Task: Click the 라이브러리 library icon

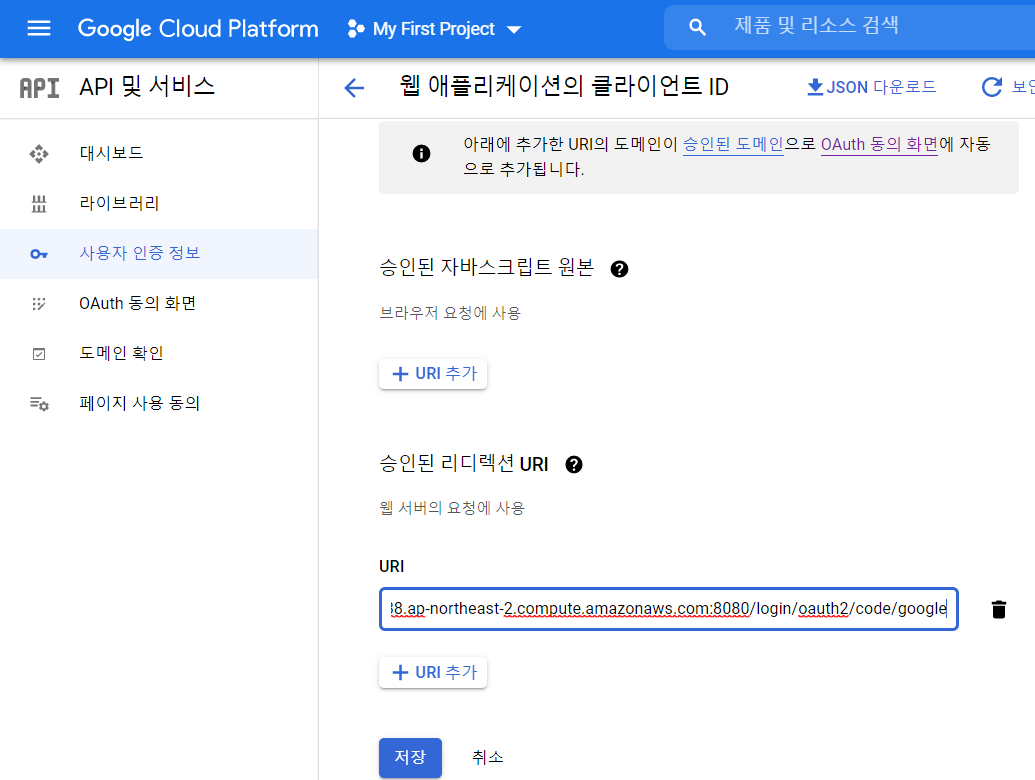Action: [x=39, y=204]
